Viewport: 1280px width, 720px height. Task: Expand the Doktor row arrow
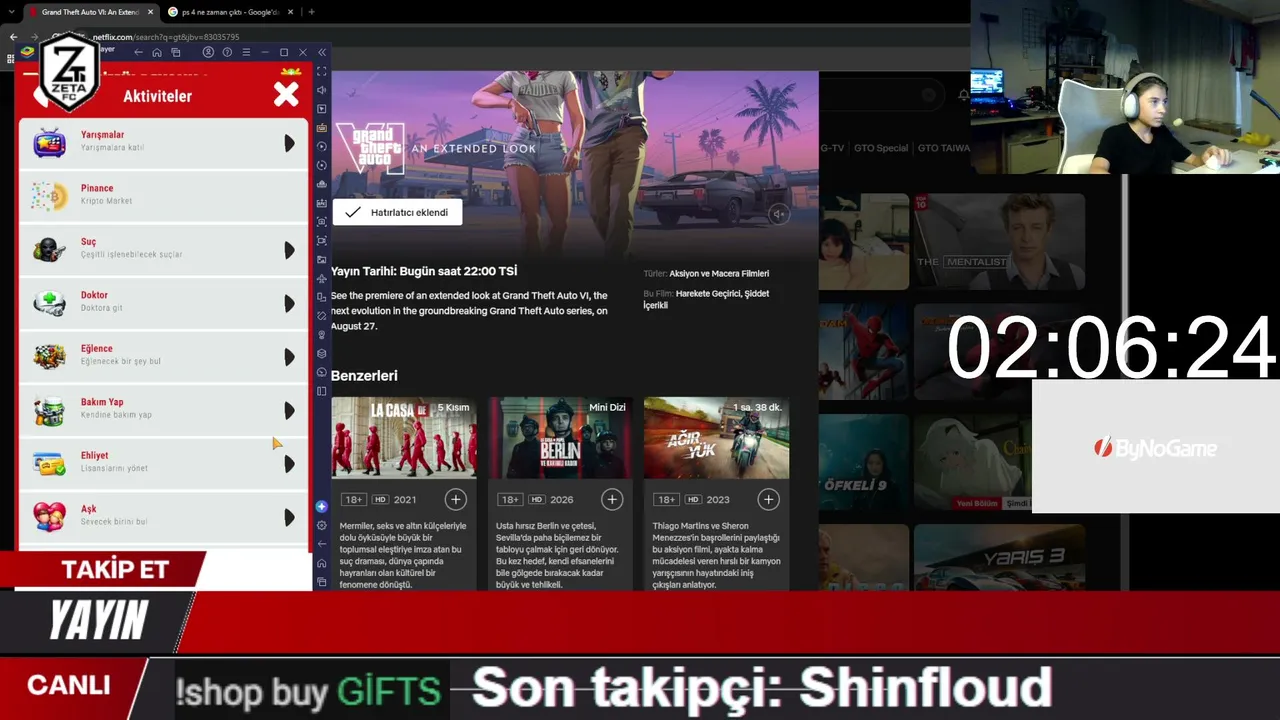289,303
